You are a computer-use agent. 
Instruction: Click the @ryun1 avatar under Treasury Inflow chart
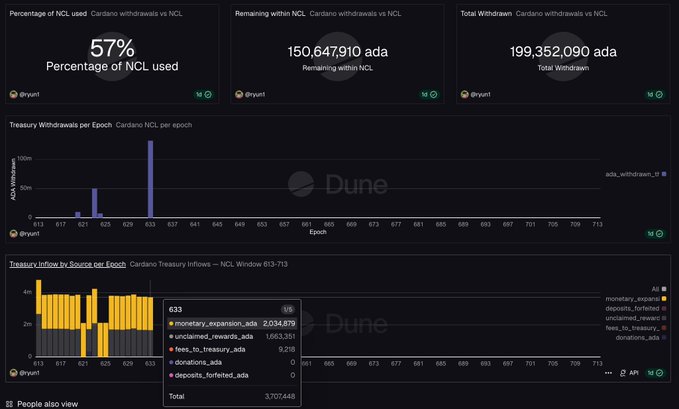click(13, 373)
